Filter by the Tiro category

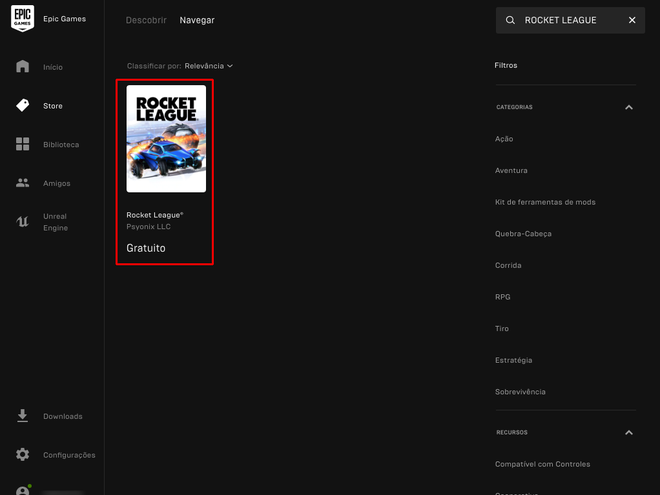502,329
